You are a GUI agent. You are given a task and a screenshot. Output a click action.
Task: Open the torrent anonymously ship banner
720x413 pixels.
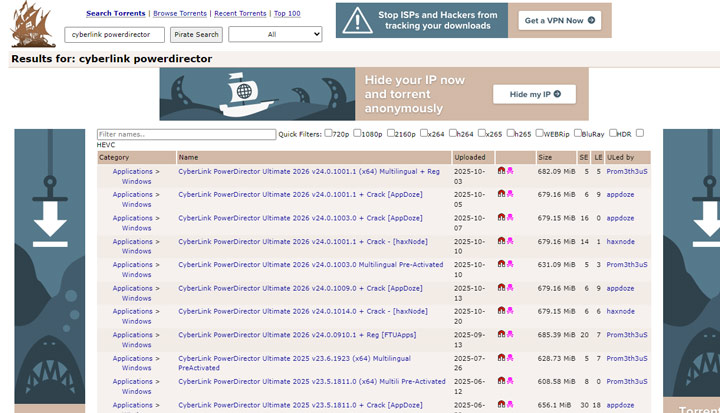tap(374, 94)
